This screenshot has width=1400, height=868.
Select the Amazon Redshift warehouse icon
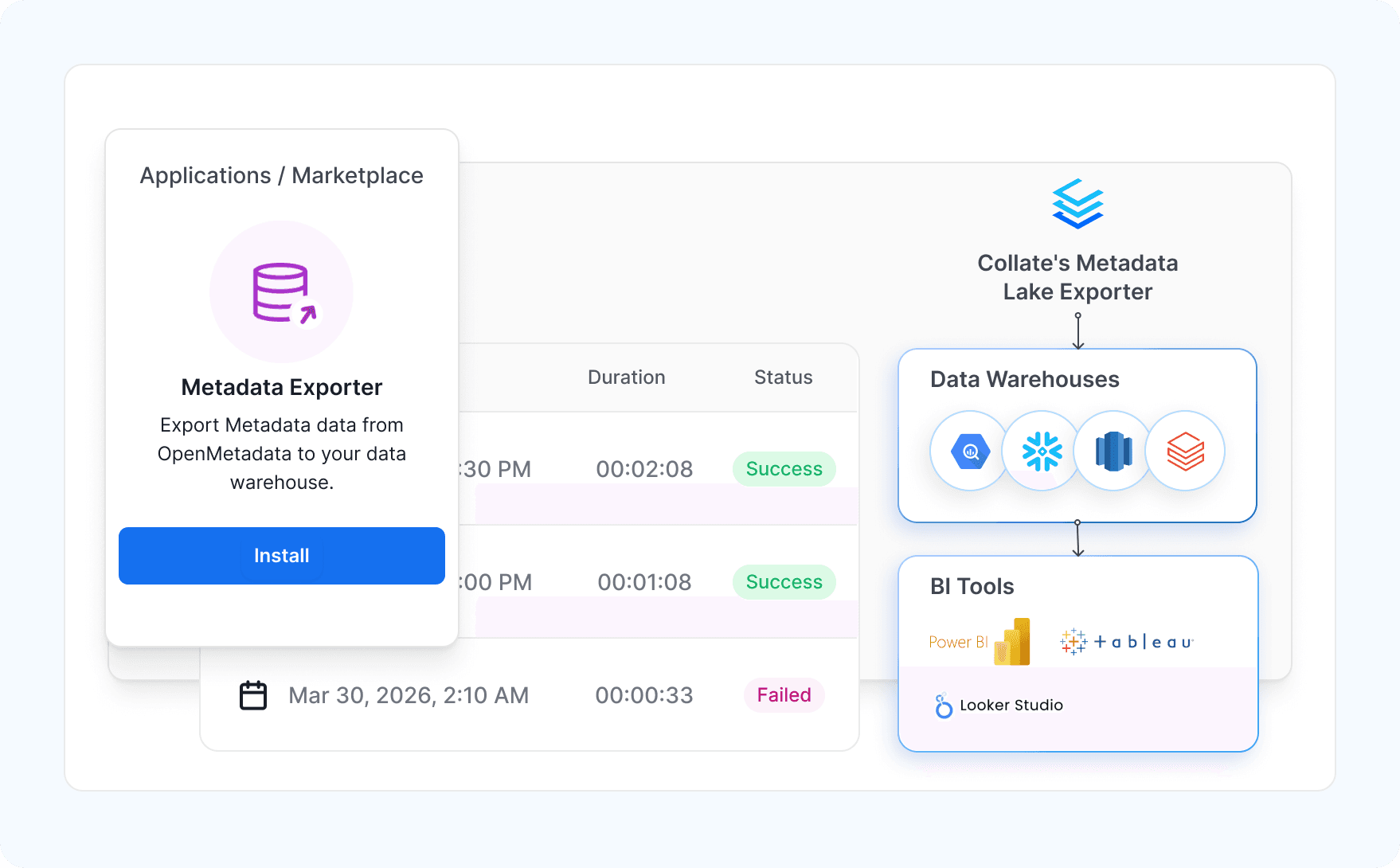pyautogui.click(x=1113, y=452)
